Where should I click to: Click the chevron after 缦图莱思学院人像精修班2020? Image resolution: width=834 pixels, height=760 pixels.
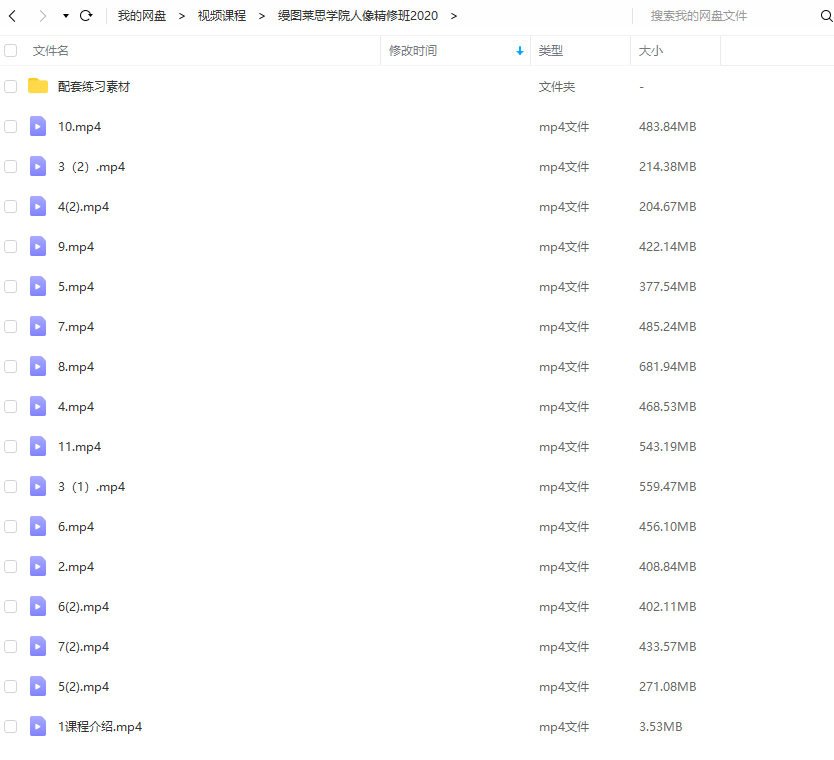pos(453,15)
